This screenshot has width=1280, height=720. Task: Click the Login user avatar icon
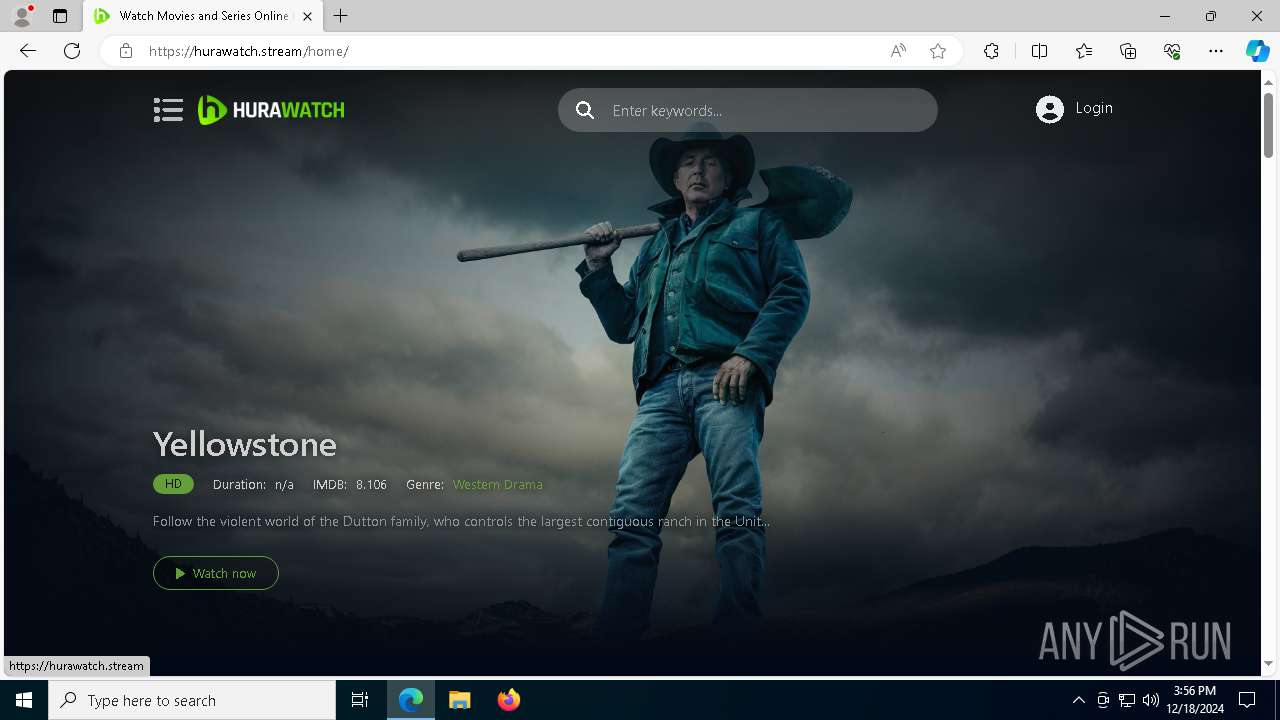tap(1050, 109)
